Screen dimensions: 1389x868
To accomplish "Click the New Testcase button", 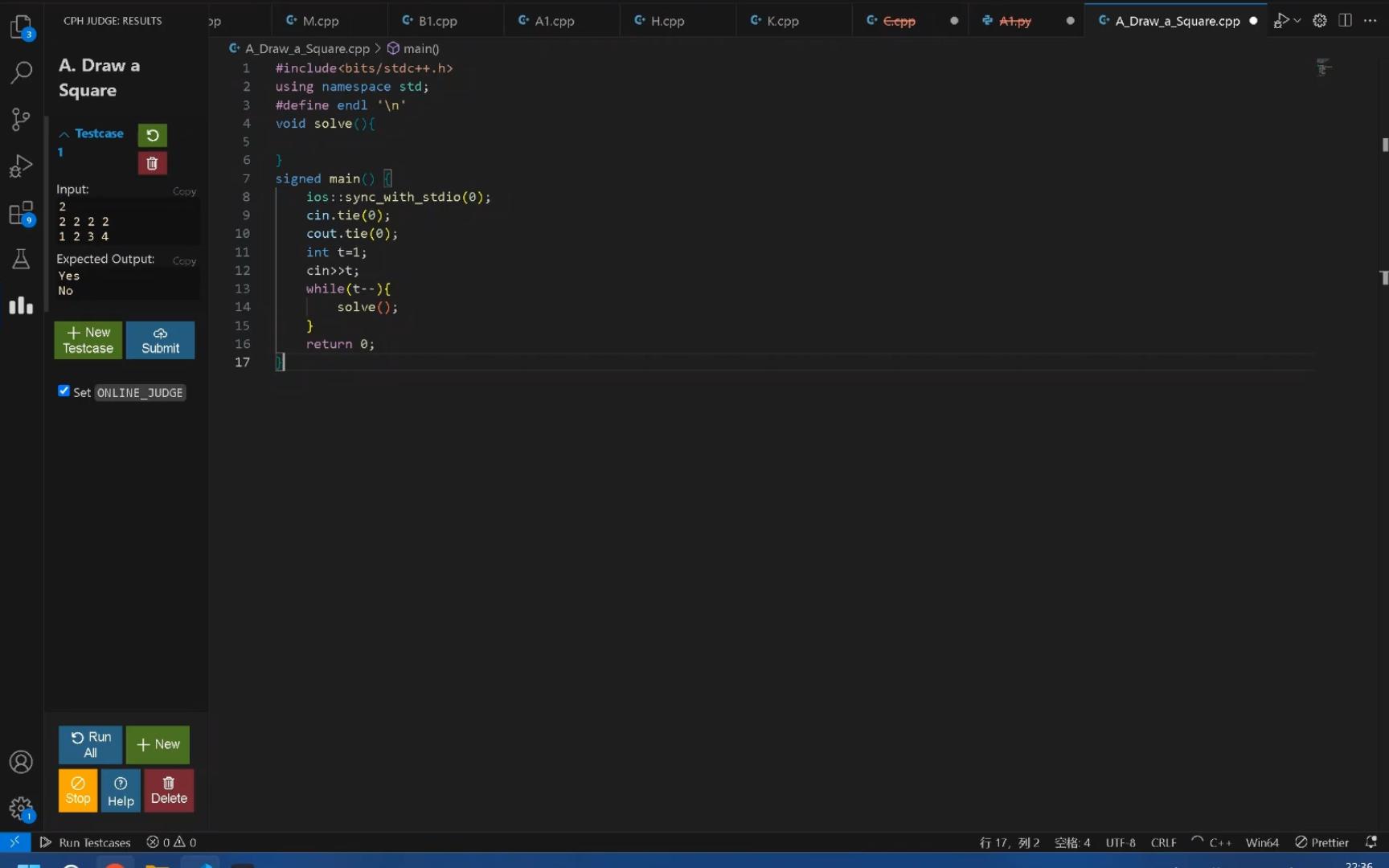I will (x=88, y=340).
